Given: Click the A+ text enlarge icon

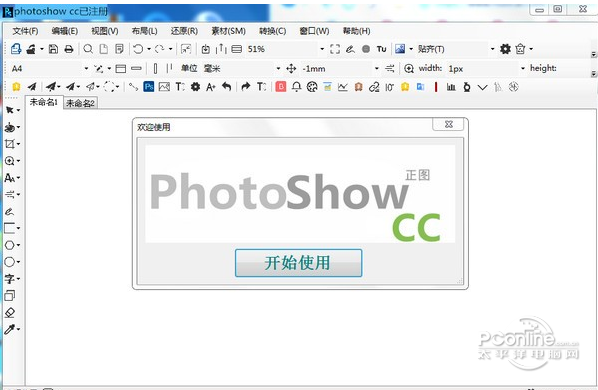Looking at the screenshot, I should tap(211, 87).
